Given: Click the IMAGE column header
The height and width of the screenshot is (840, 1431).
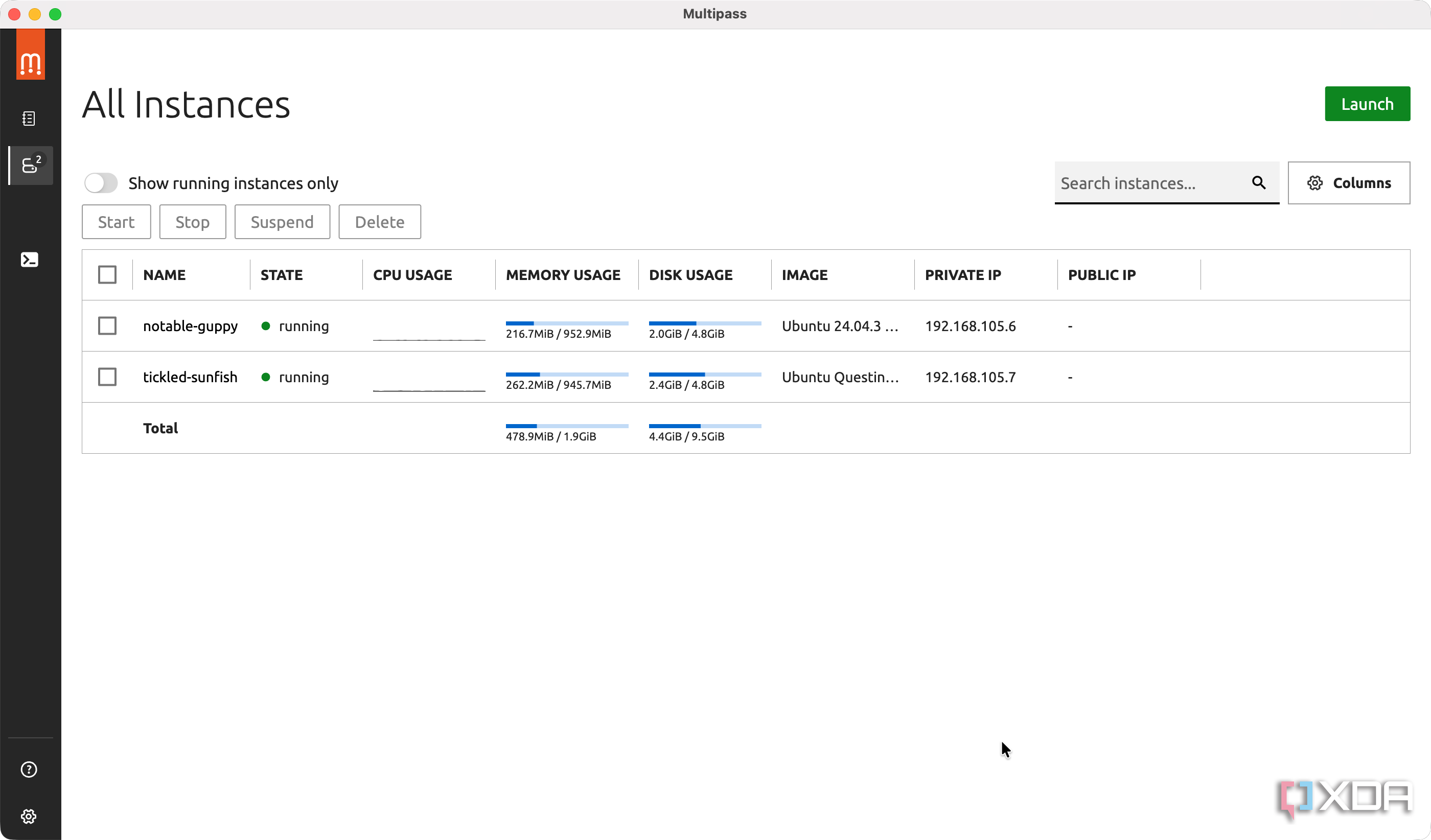Looking at the screenshot, I should 804,275.
